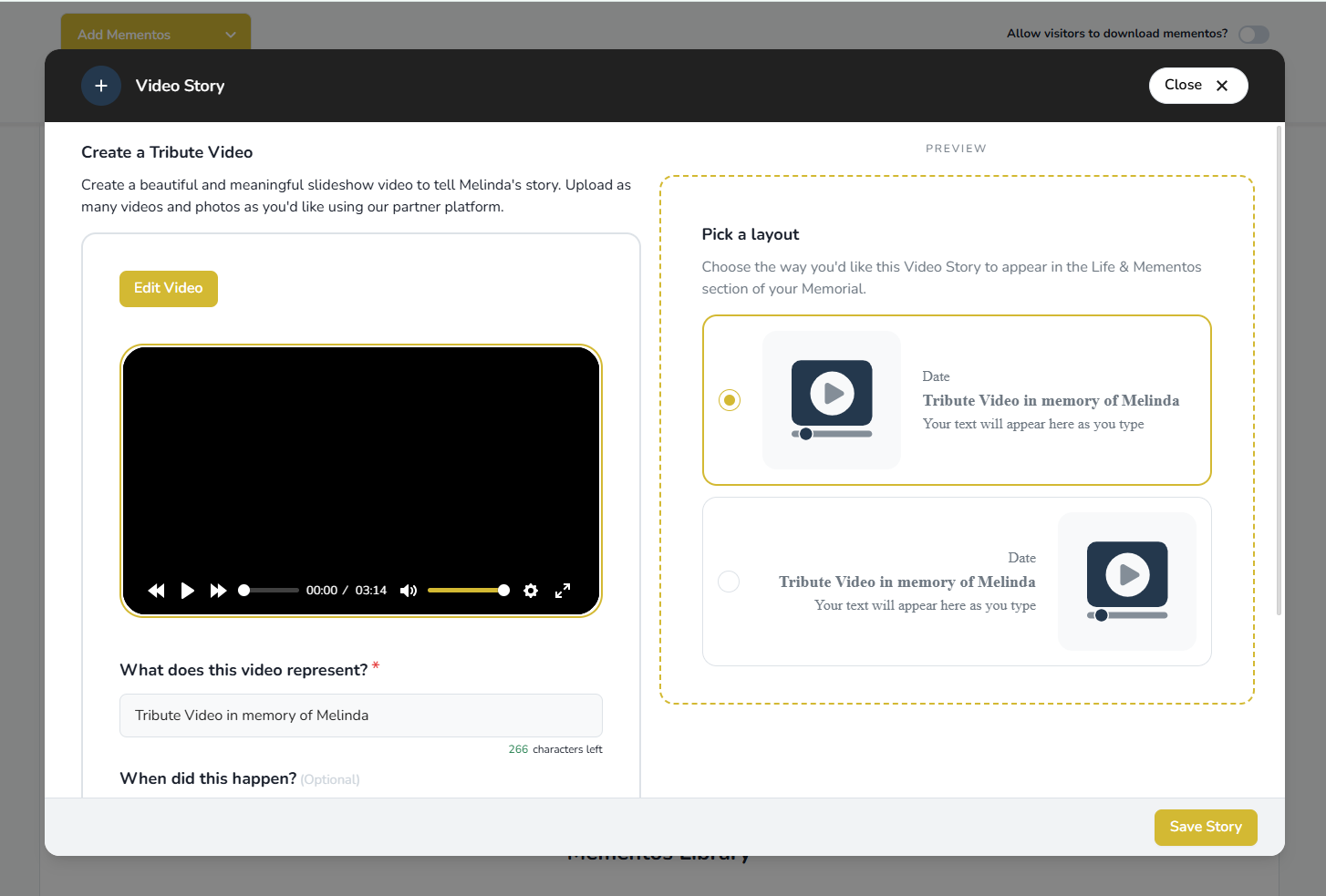Screen dimensions: 1326x896
Task: Fast-forward the tribute video
Action: (x=218, y=591)
